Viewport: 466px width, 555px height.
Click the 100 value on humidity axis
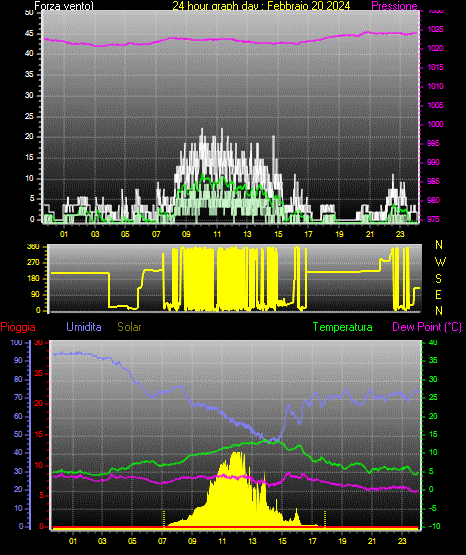[17, 343]
